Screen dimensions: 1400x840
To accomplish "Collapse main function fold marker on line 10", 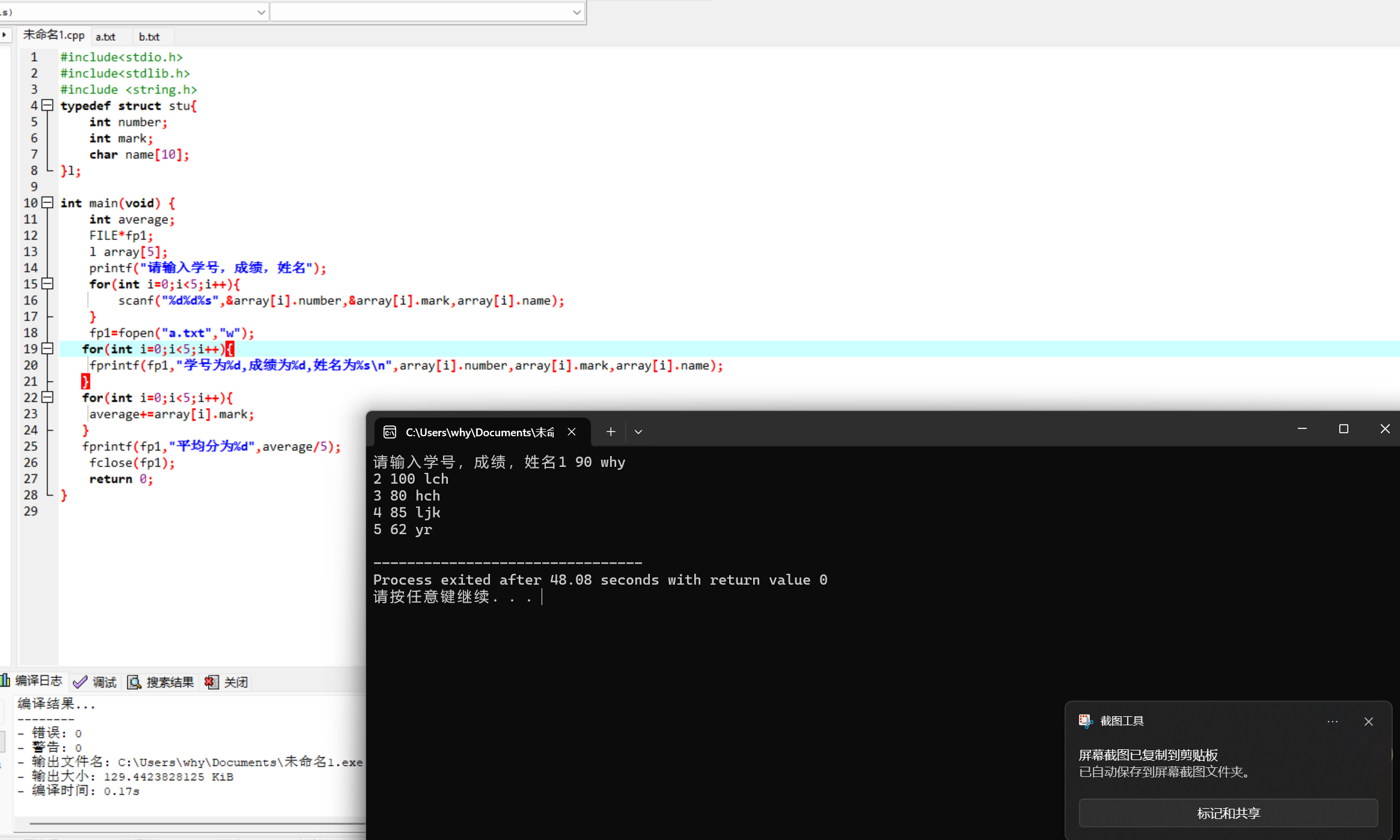I will click(47, 203).
